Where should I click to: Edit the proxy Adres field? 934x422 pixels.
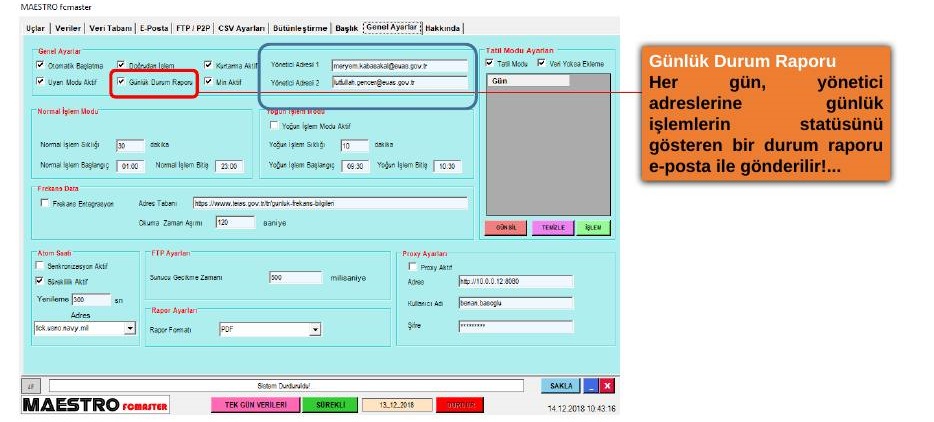click(x=516, y=281)
